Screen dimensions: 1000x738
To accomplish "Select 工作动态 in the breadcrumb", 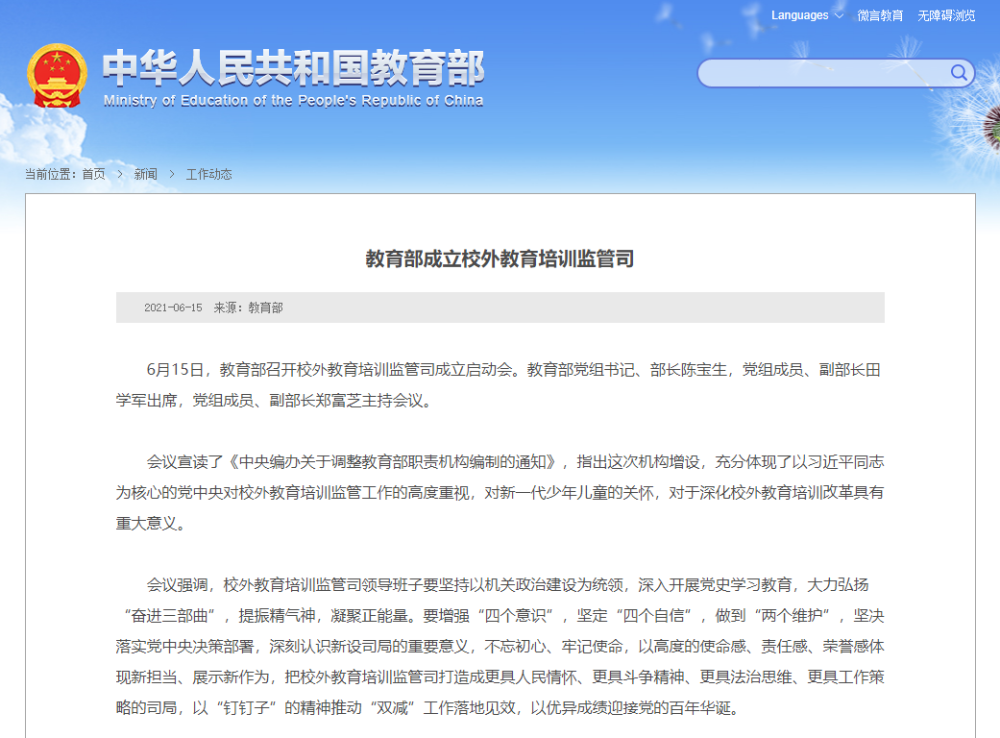I will click(209, 174).
